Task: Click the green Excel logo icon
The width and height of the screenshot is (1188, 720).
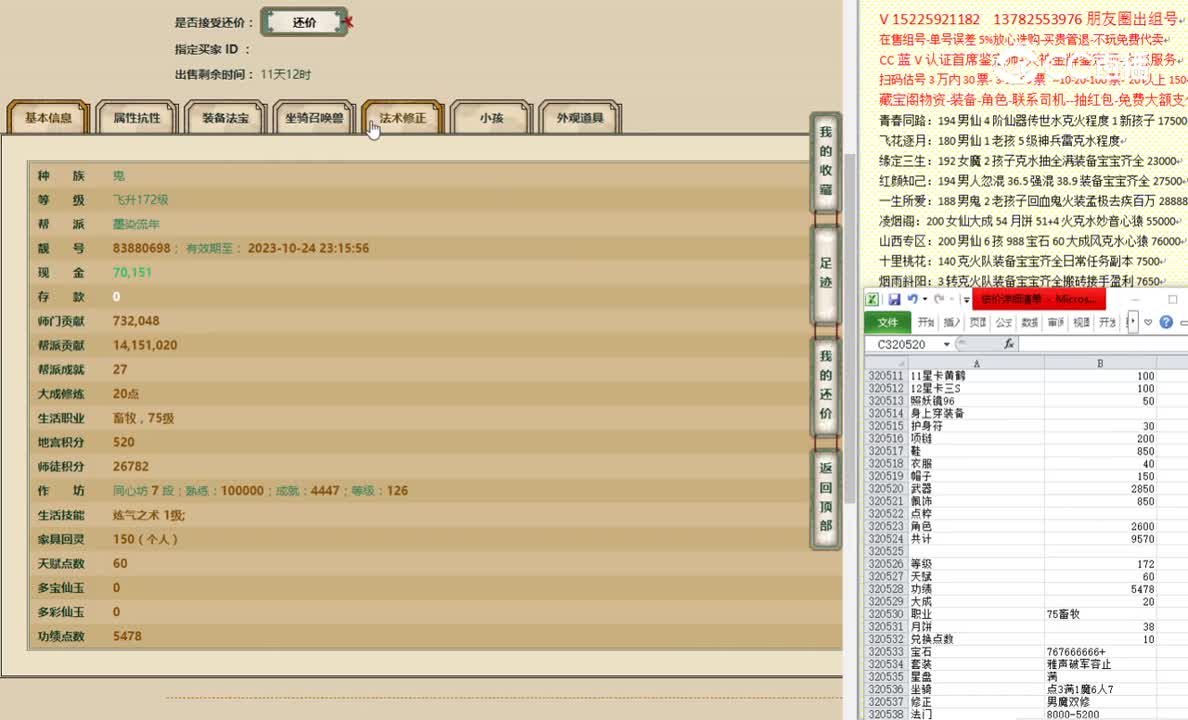Action: click(872, 298)
